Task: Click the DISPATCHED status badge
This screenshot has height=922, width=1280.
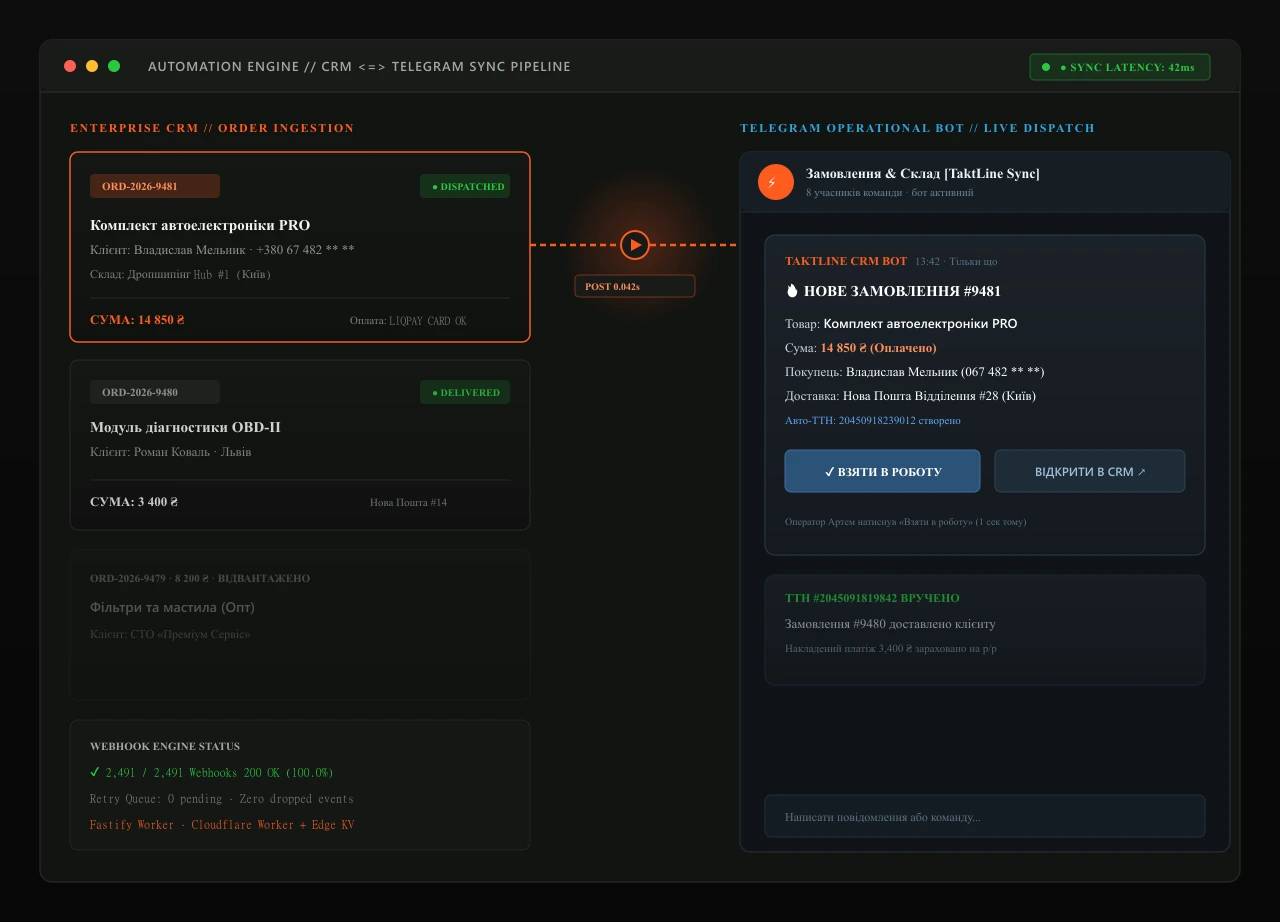Action: pyautogui.click(x=465, y=186)
